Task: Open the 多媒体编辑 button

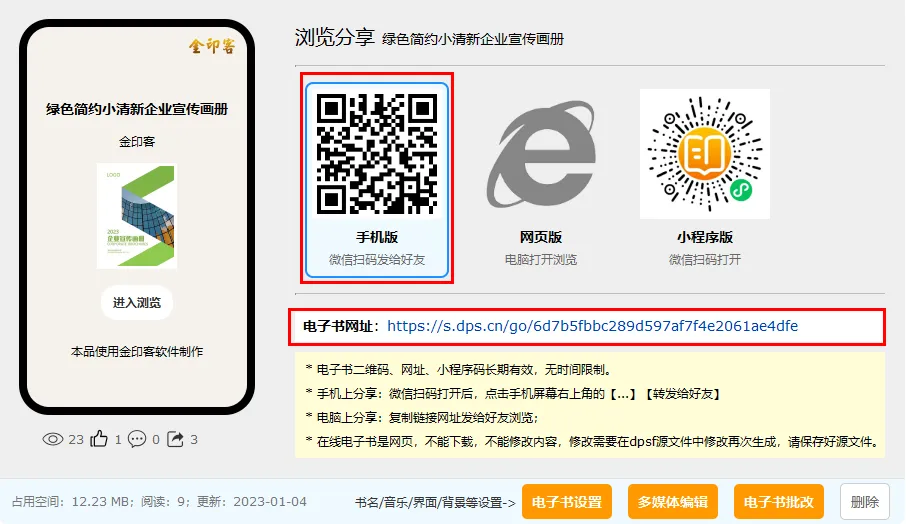Action: pyautogui.click(x=673, y=502)
